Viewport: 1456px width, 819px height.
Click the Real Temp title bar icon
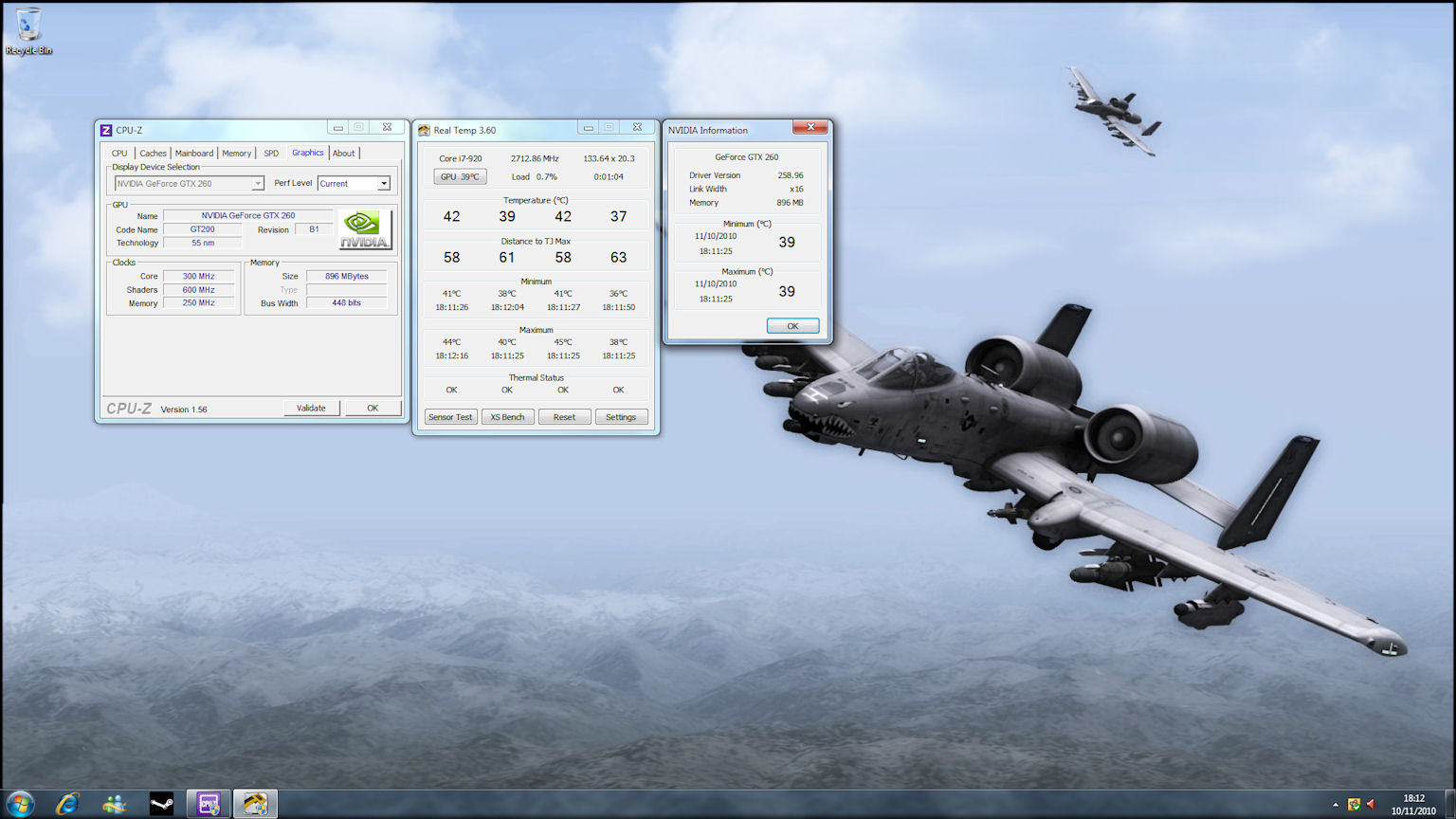pyautogui.click(x=424, y=131)
